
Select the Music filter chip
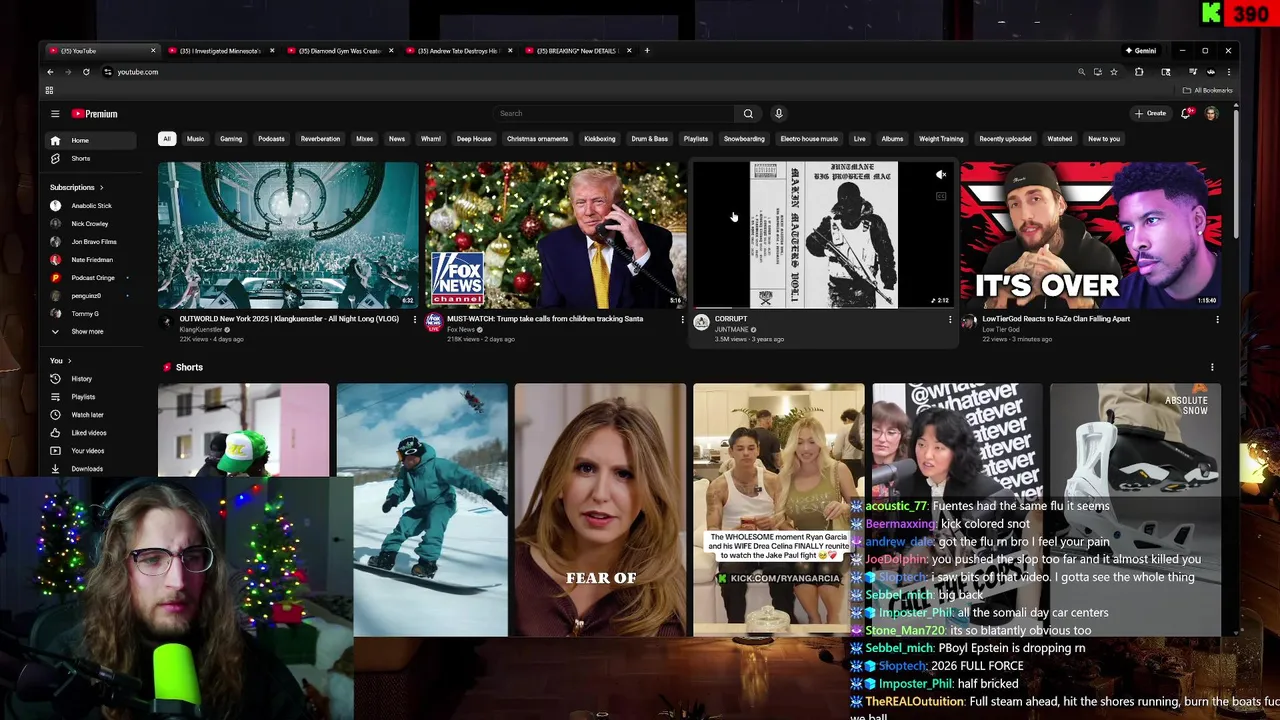tap(195, 139)
